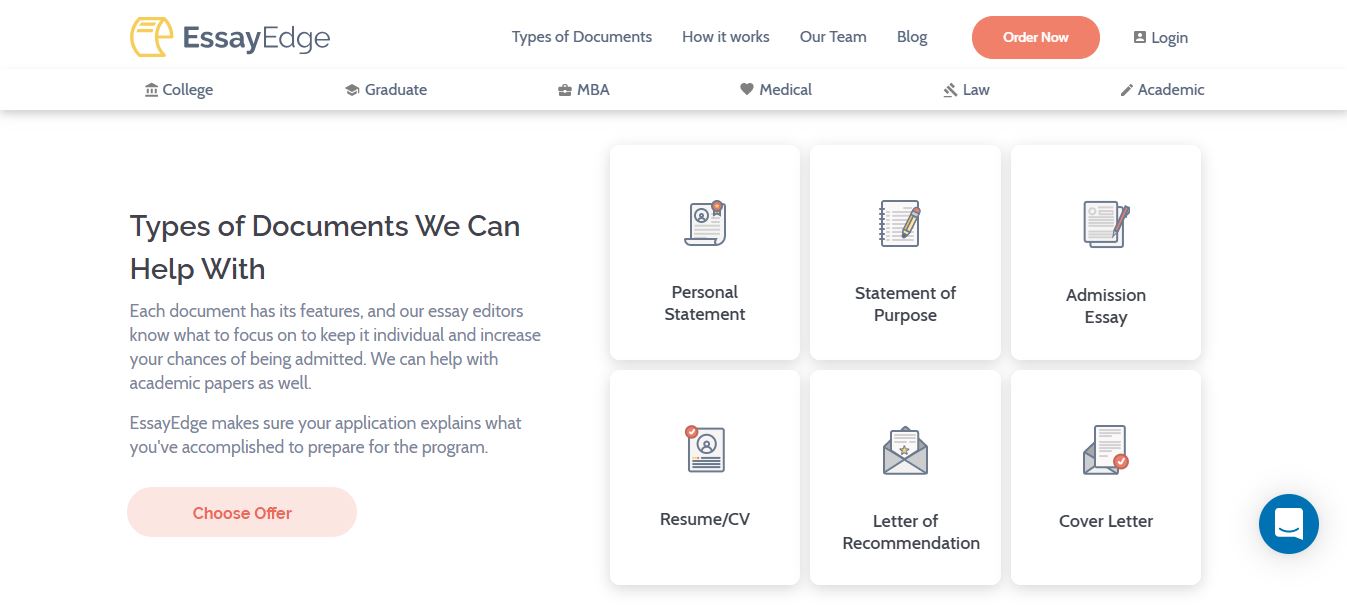Select the College category label
Screen dimensions: 1347x612
(188, 90)
